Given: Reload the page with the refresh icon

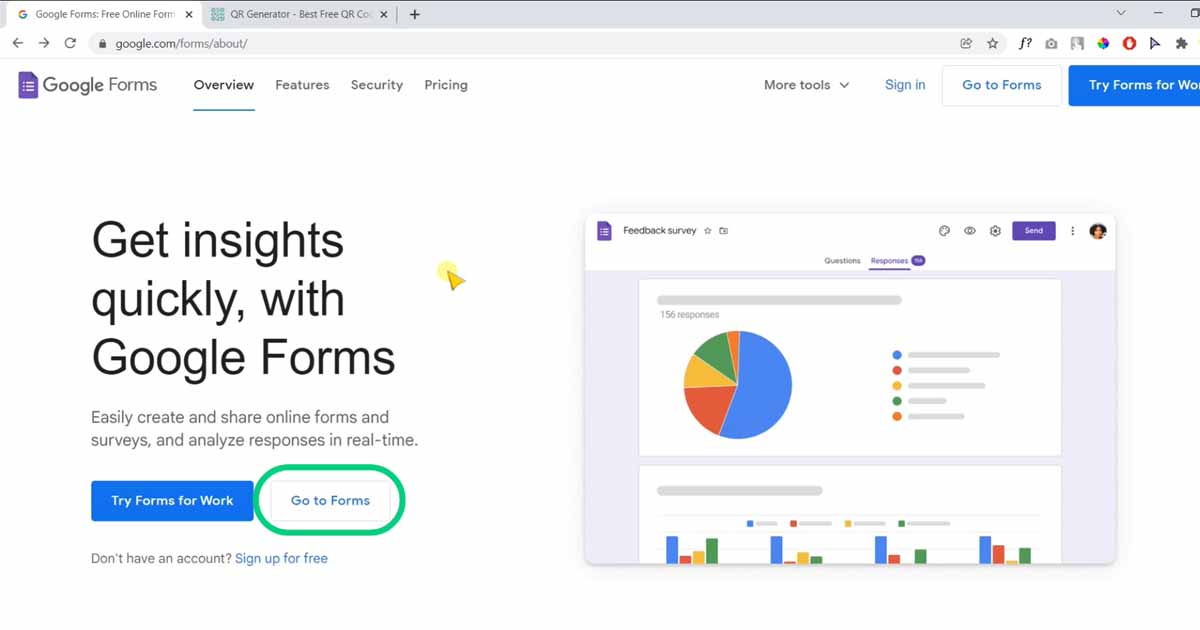Looking at the screenshot, I should click(x=70, y=43).
